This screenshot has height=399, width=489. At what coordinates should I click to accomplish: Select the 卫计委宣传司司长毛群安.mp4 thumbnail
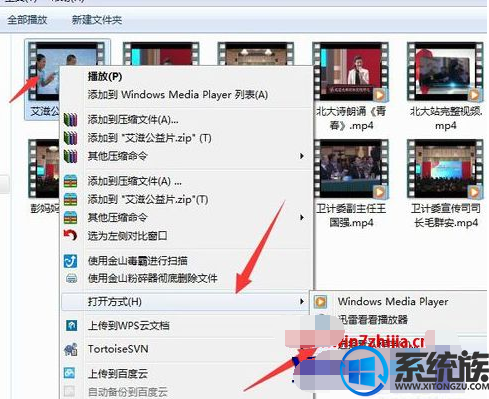coord(445,169)
